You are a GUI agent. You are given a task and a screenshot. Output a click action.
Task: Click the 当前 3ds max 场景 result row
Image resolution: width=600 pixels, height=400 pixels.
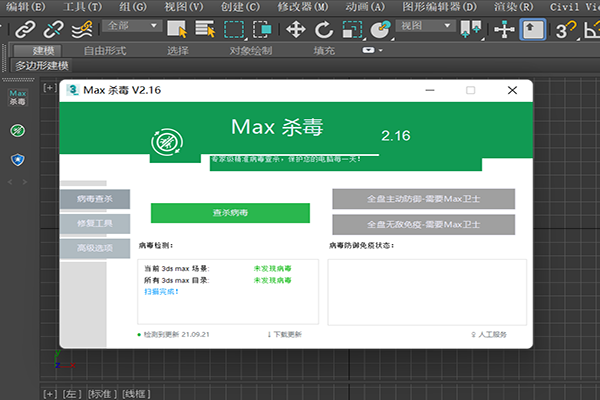point(218,269)
